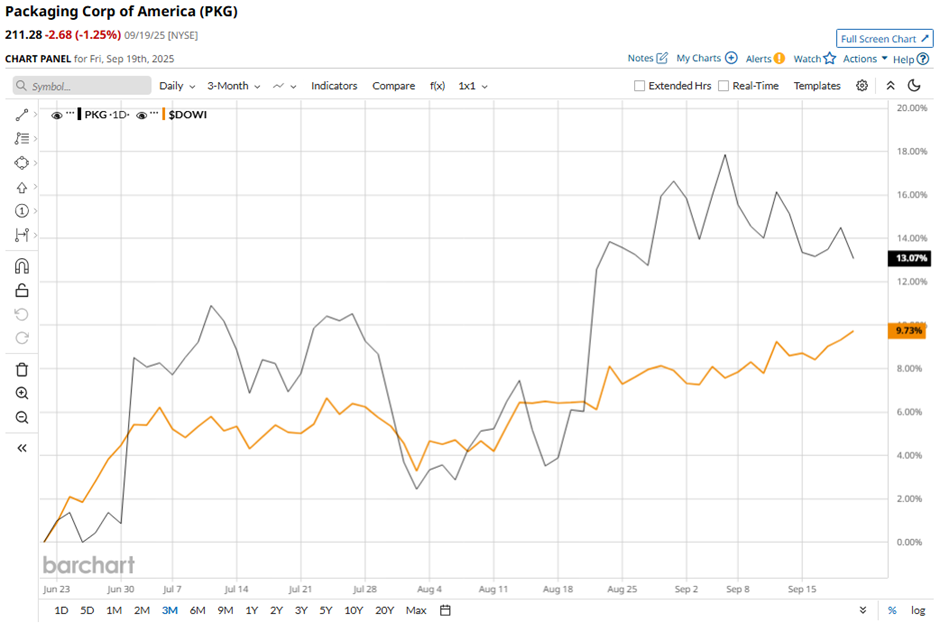Collapse the drawing tools sidebar
The width and height of the screenshot is (940, 623).
click(x=22, y=448)
